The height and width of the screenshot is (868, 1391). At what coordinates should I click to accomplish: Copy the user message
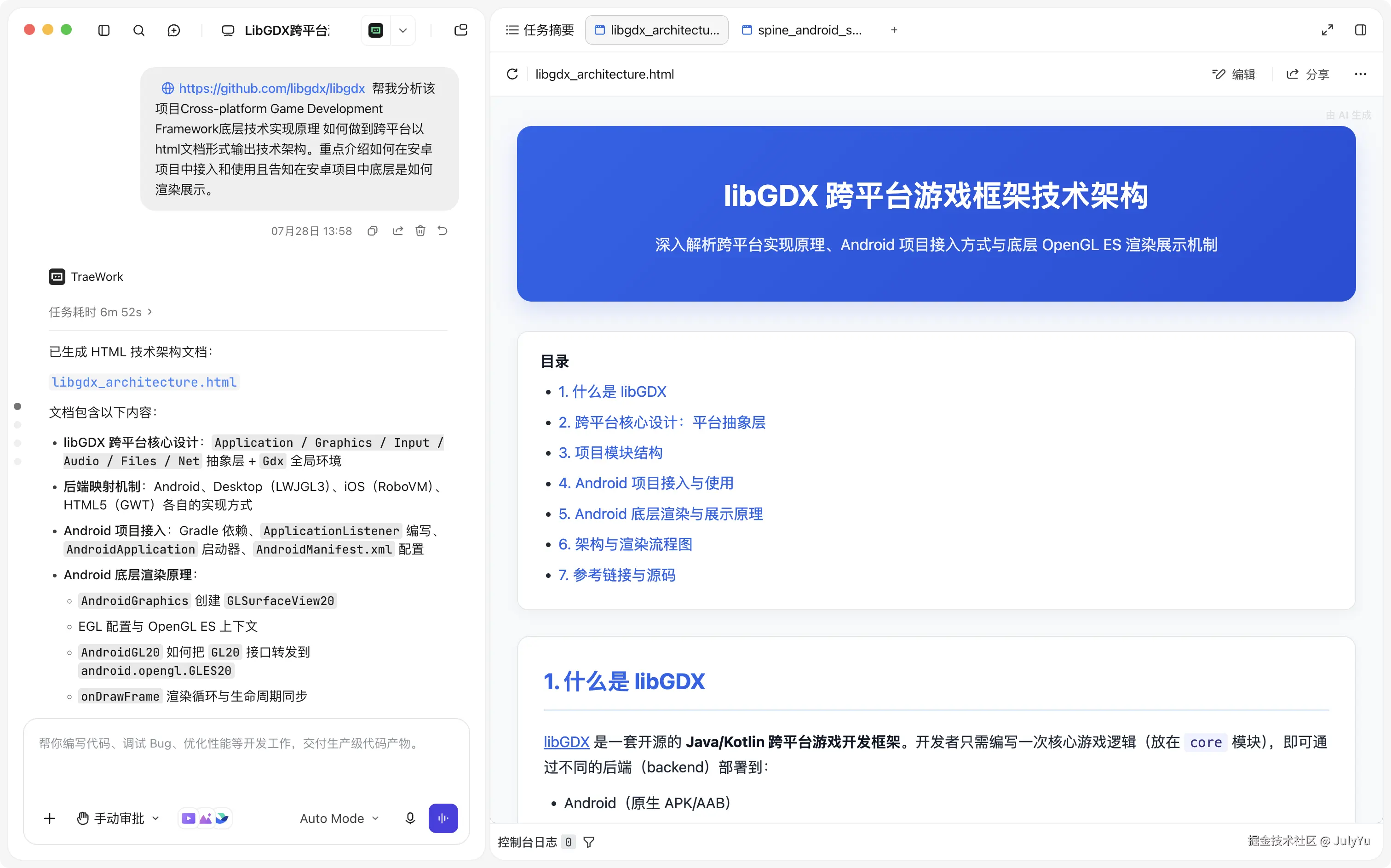[x=373, y=231]
